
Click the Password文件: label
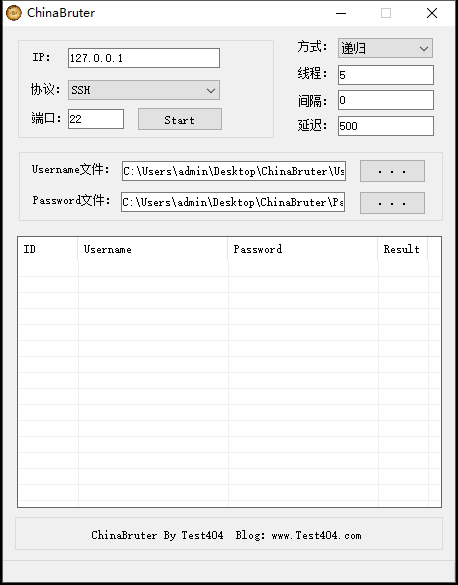point(71,200)
